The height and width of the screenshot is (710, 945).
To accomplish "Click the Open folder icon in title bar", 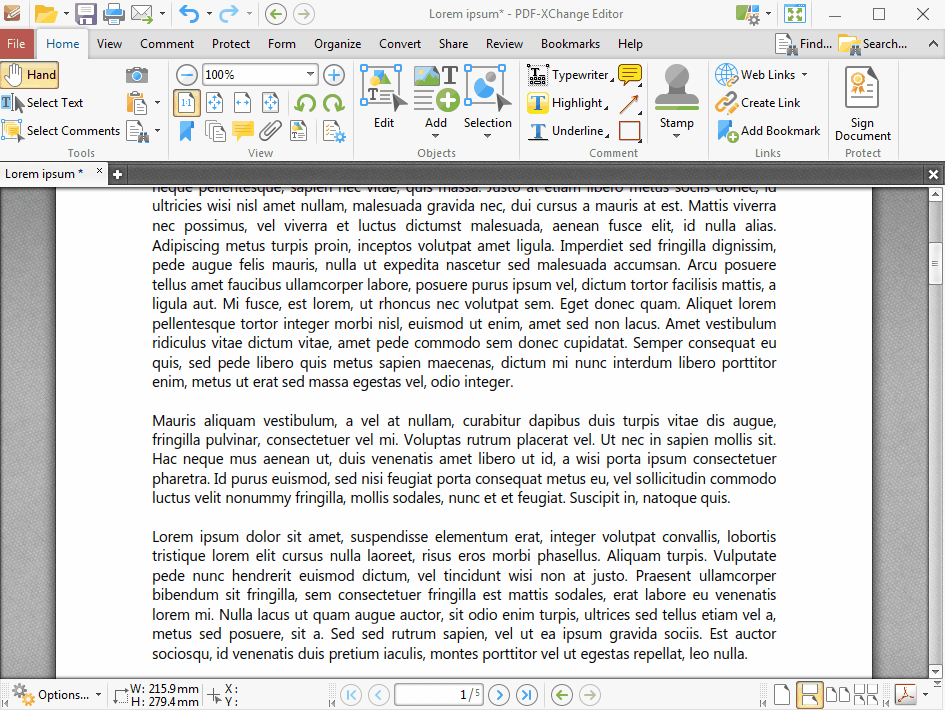I will 46,13.
